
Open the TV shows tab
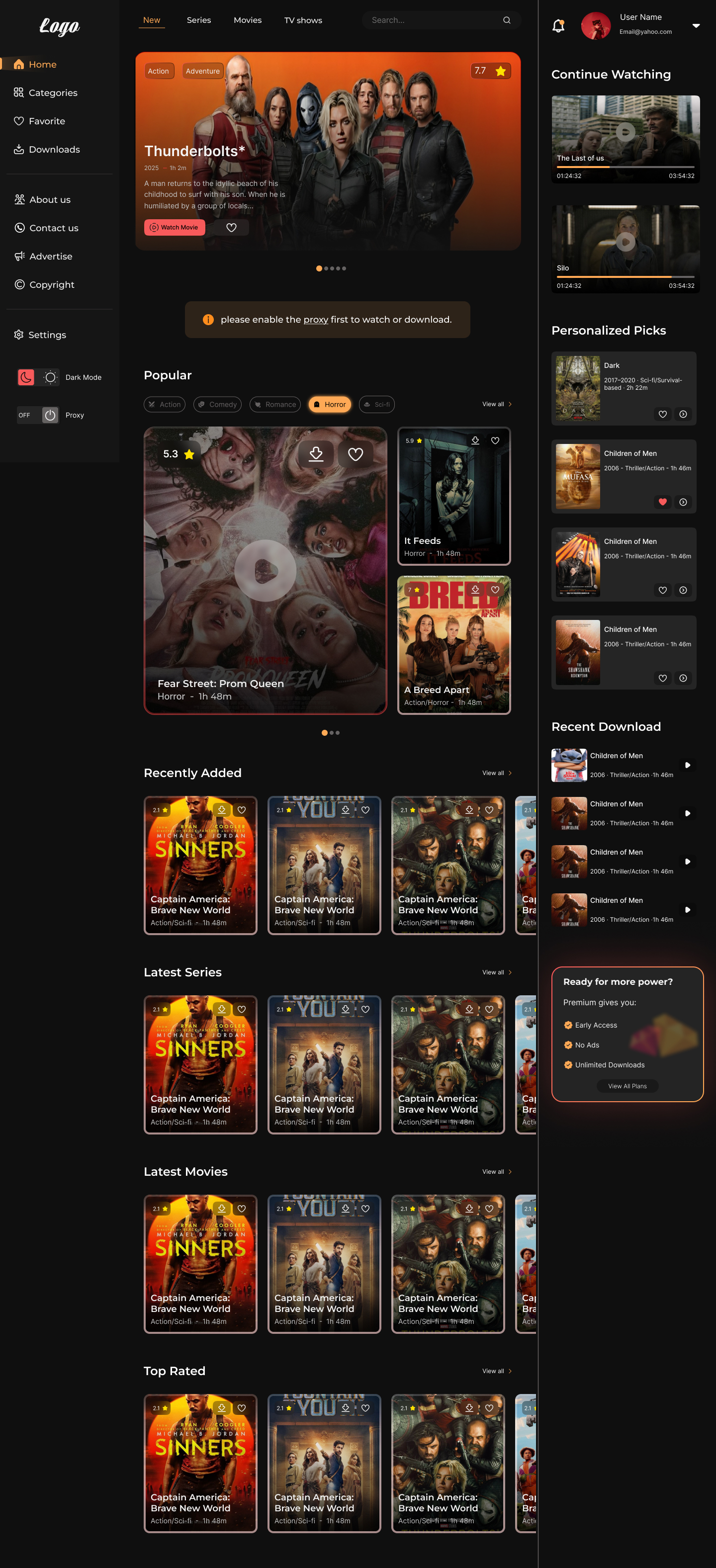pyautogui.click(x=303, y=20)
